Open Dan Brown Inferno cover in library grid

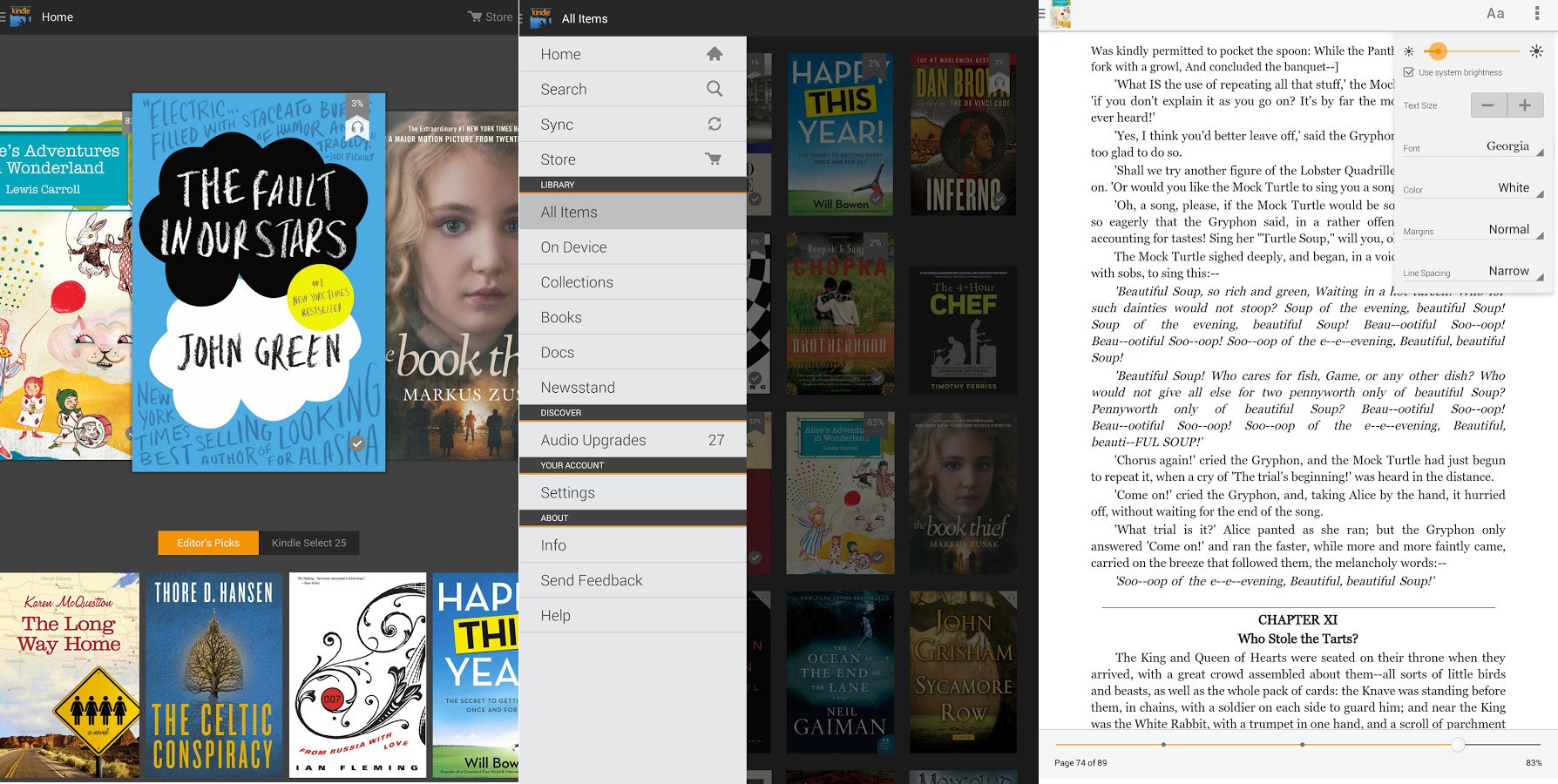tap(964, 134)
